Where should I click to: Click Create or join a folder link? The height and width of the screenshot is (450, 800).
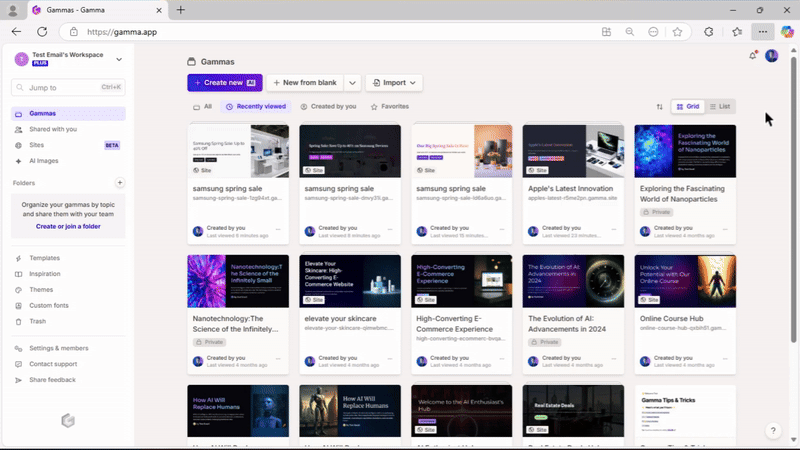tap(68, 226)
